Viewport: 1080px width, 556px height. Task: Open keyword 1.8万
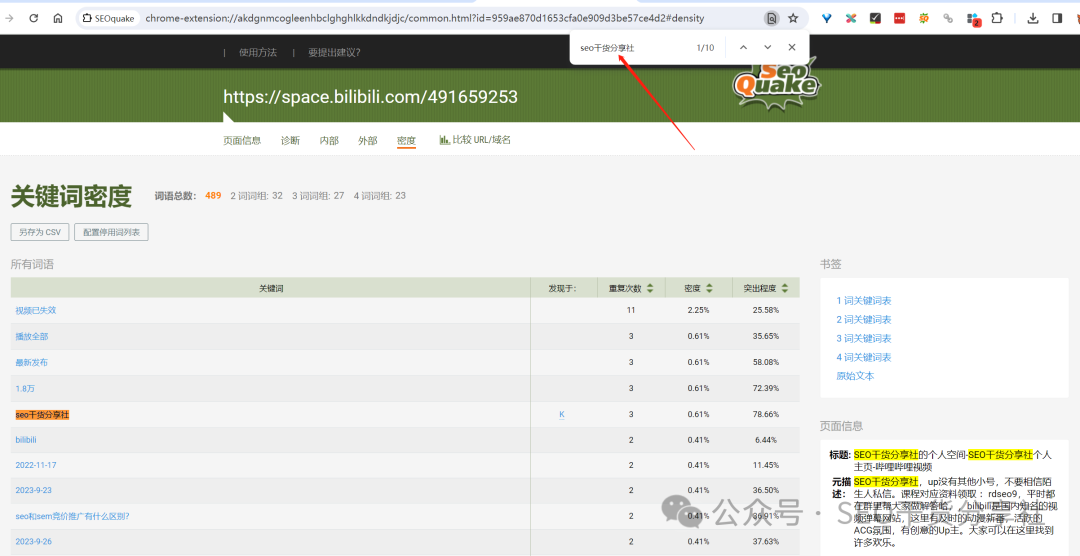pos(25,389)
